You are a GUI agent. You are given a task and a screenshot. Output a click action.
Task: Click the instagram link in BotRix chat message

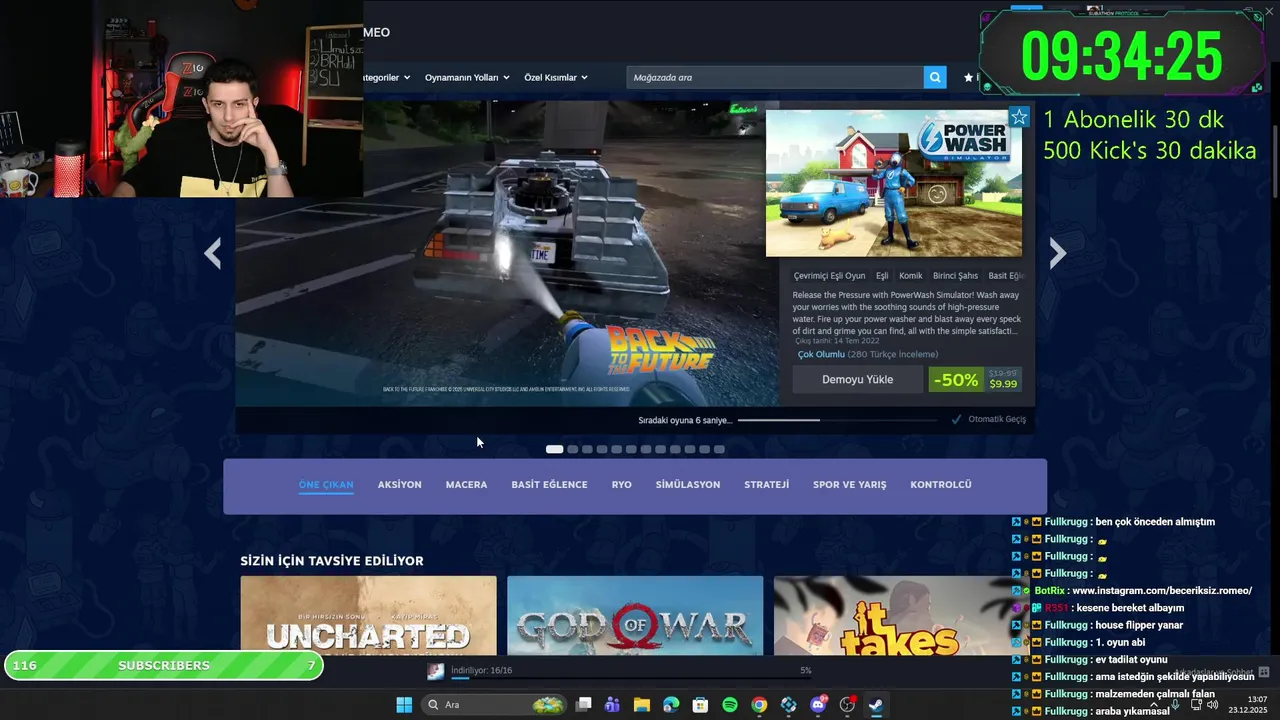coord(1162,591)
